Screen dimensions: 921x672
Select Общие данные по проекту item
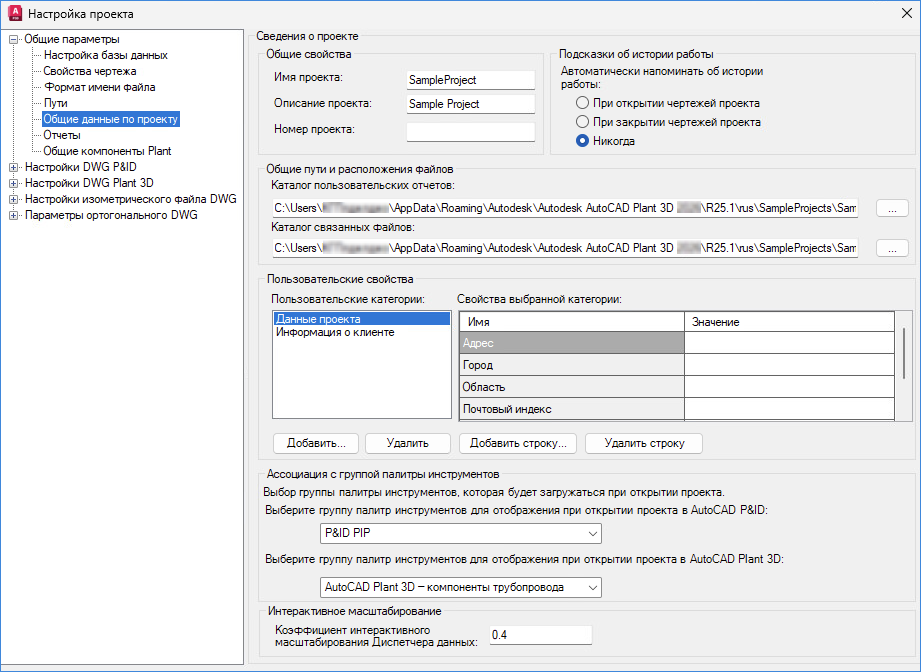(x=110, y=119)
